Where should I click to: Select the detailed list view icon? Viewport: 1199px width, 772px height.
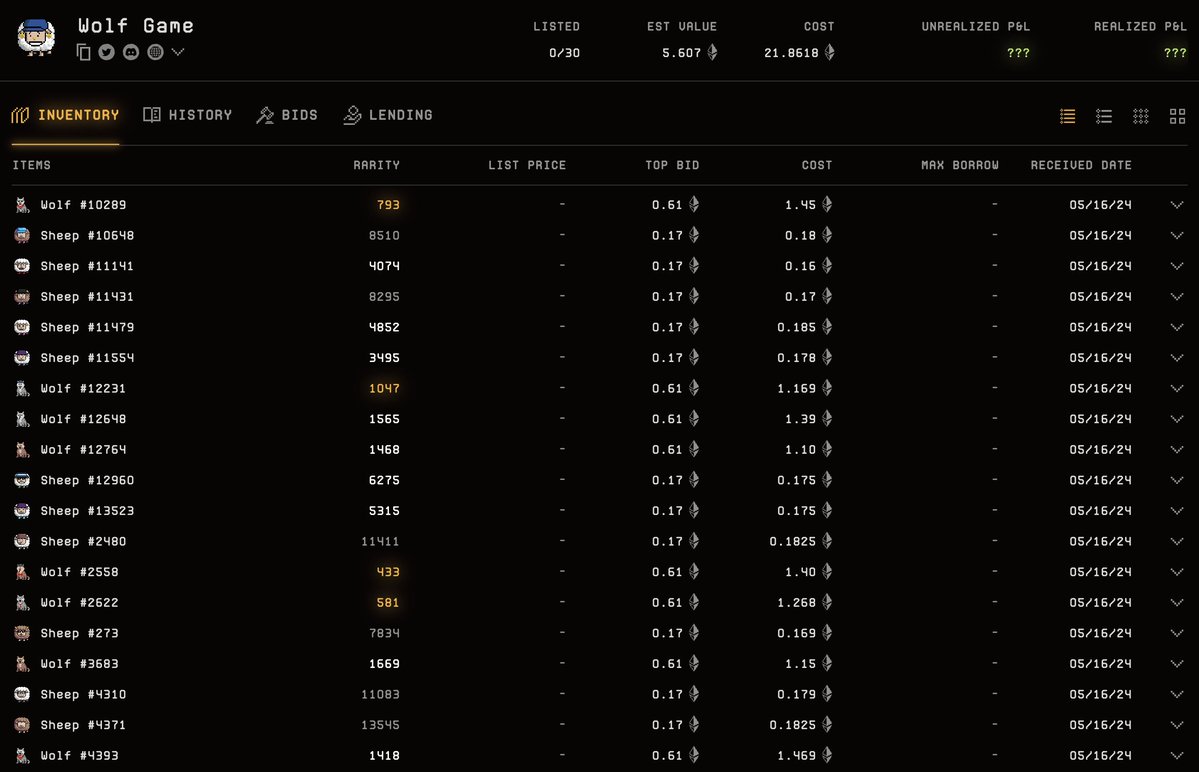click(x=1067, y=116)
